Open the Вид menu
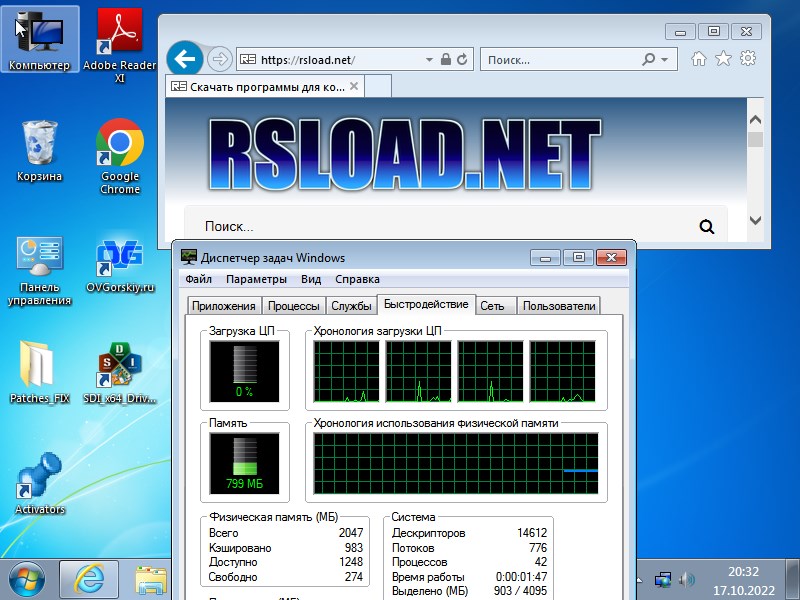This screenshot has height=600, width=800. 311,279
